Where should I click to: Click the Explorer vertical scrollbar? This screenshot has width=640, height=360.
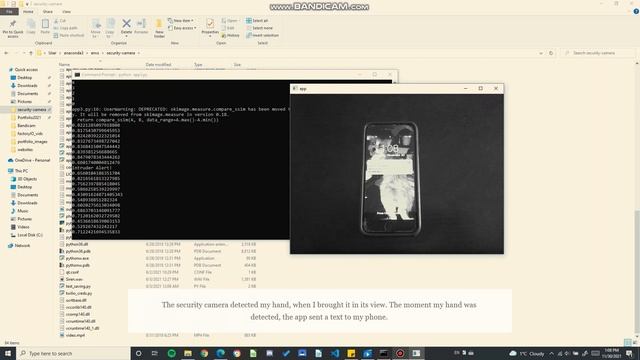click(x=637, y=271)
